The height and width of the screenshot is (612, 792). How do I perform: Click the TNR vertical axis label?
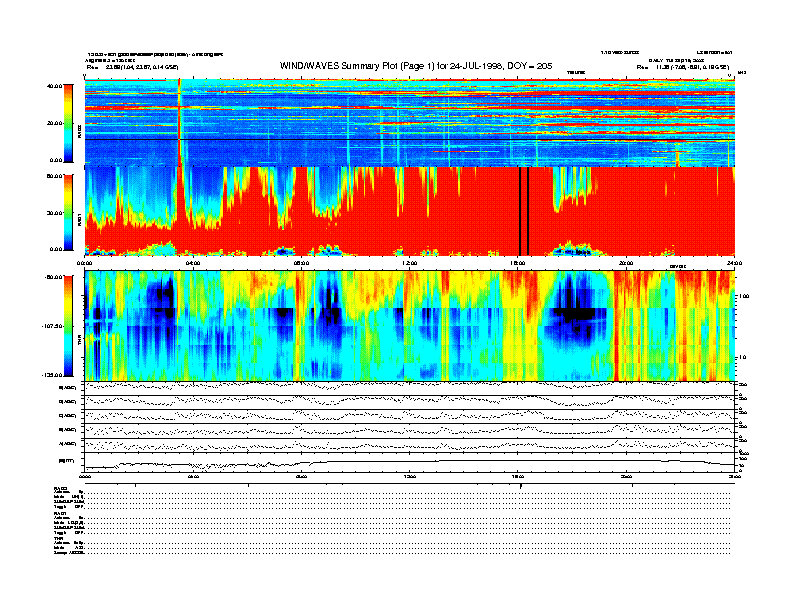79,342
